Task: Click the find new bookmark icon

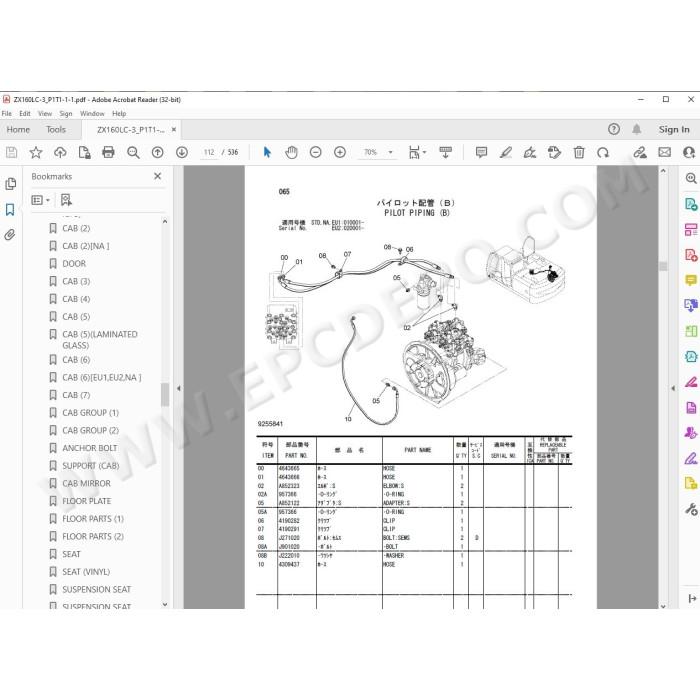Action: (x=66, y=200)
